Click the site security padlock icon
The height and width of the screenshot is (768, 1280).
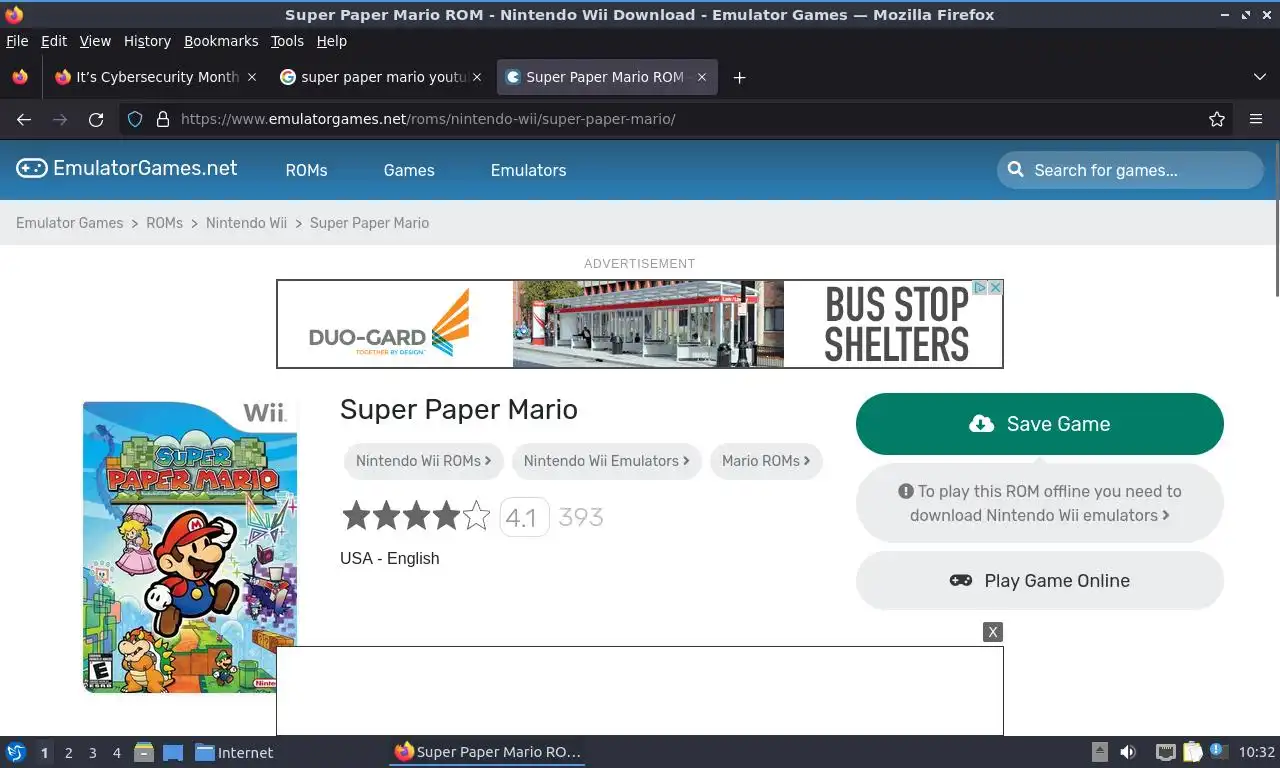163,119
